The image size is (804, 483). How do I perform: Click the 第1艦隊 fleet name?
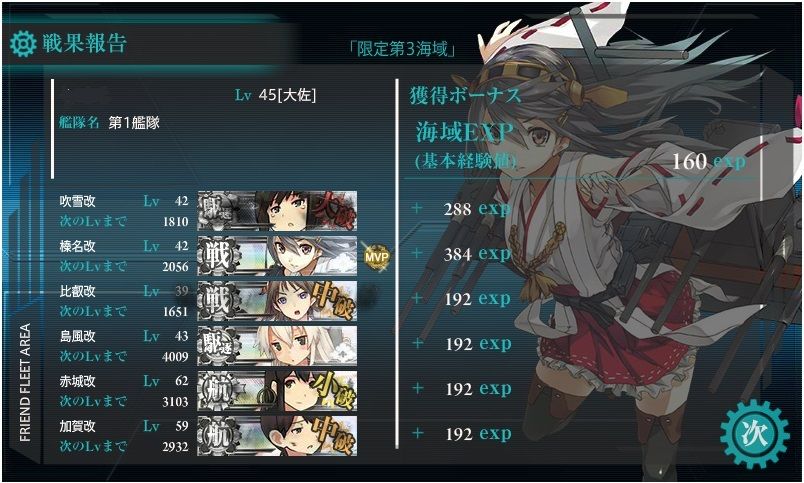click(134, 123)
